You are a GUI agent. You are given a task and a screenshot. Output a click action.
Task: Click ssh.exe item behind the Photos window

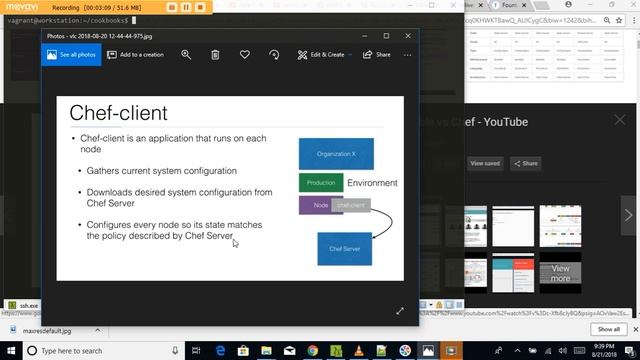pyautogui.click(x=23, y=305)
